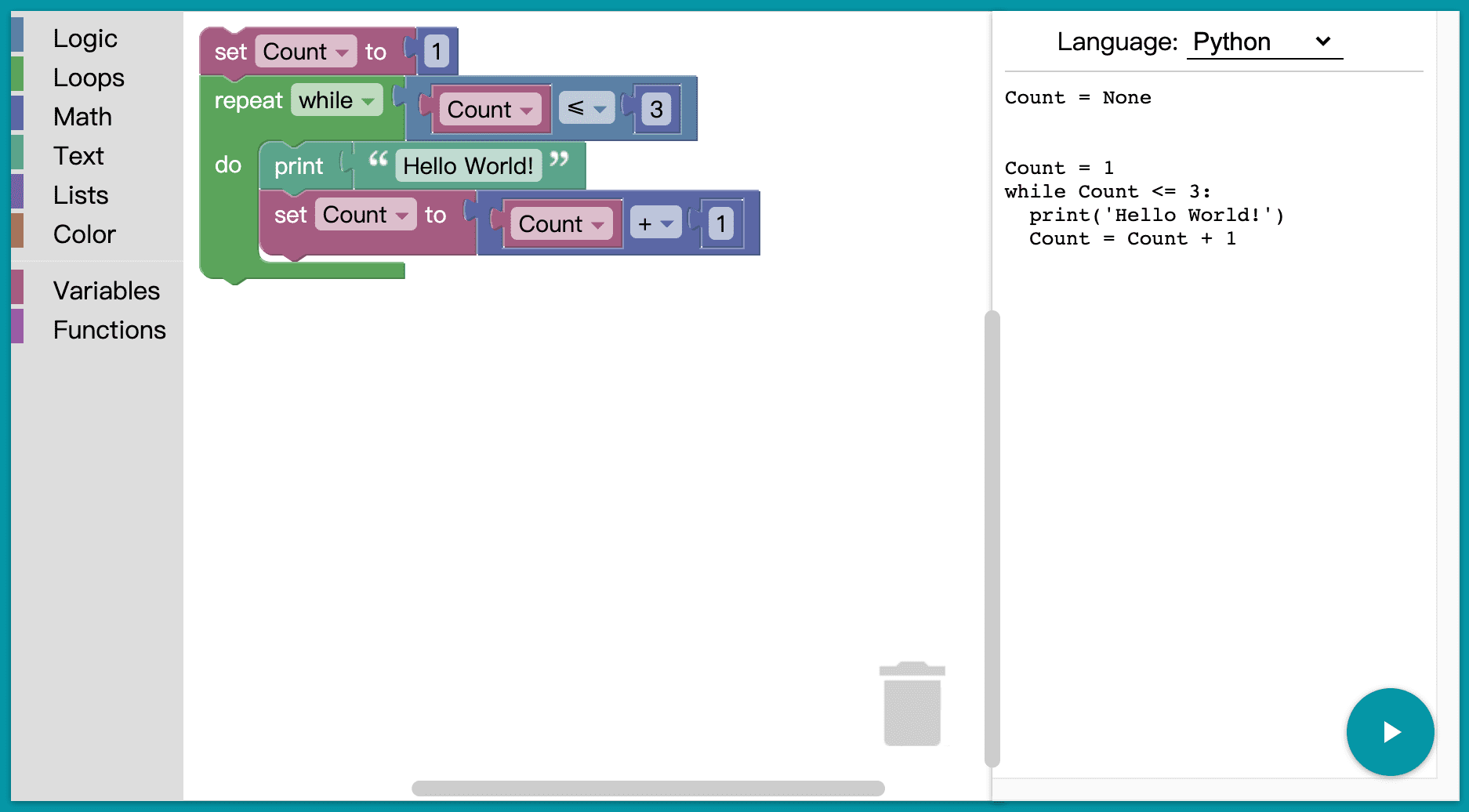Click the trash can icon
1469x812 pixels.
click(x=912, y=703)
